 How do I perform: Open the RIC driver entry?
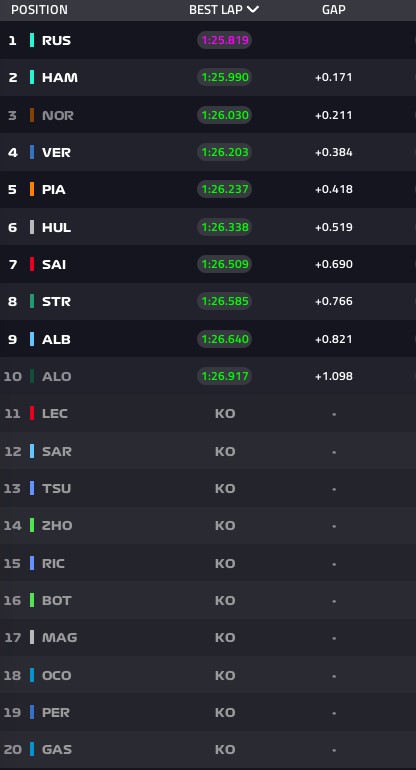click(208, 563)
